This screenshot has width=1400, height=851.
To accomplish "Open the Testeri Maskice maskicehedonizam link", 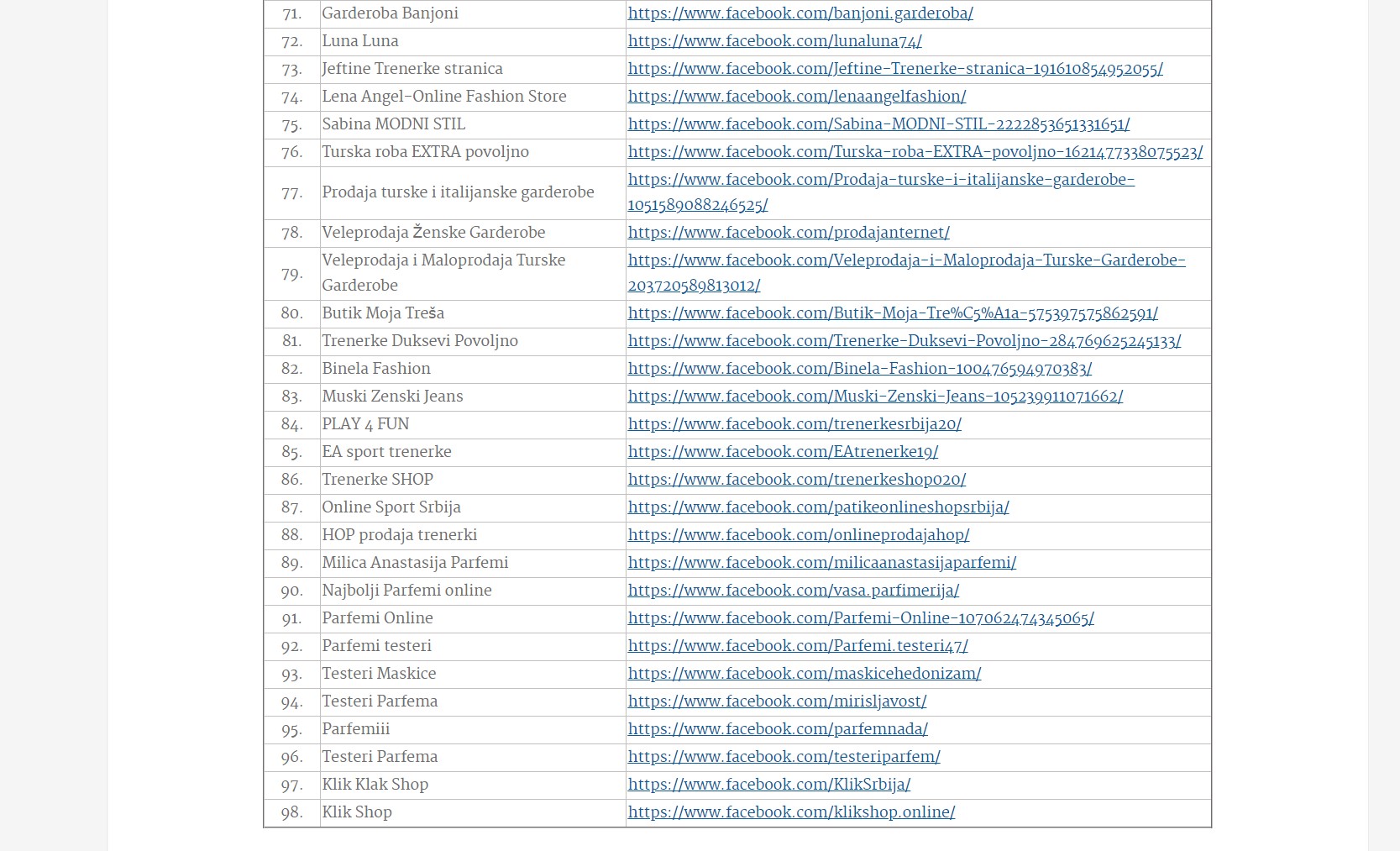I will click(805, 674).
